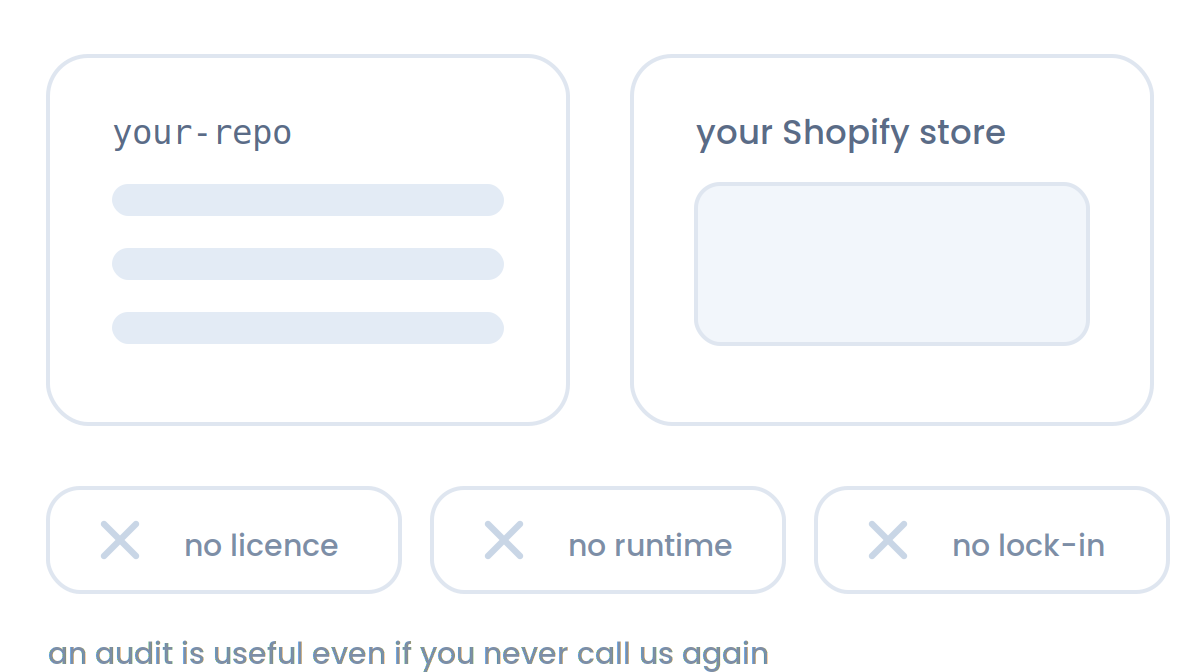Select the first placeholder line in your-repo
Screen dimensions: 1200x672
click(308, 200)
